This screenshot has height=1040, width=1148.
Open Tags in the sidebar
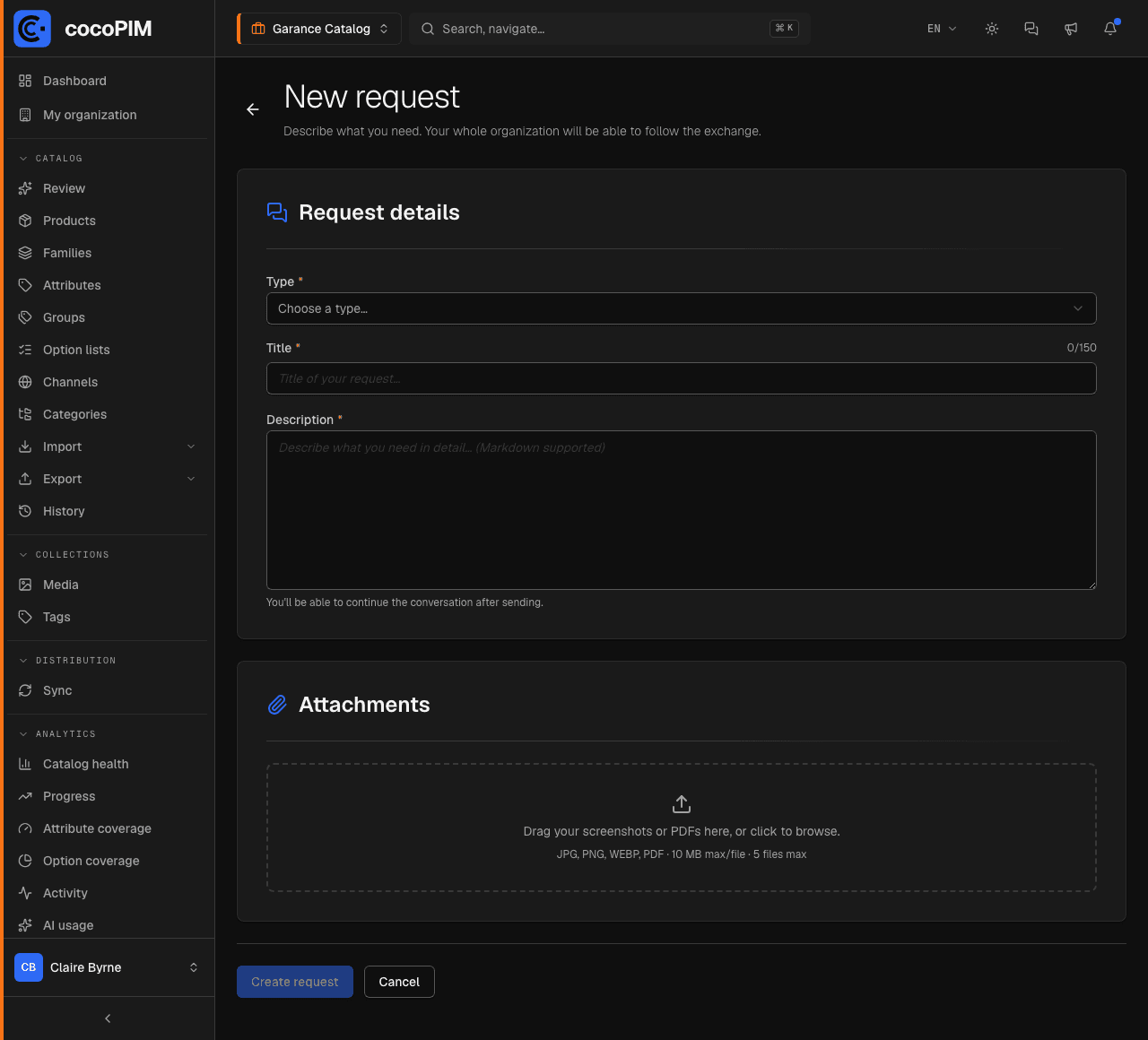[x=107, y=617]
